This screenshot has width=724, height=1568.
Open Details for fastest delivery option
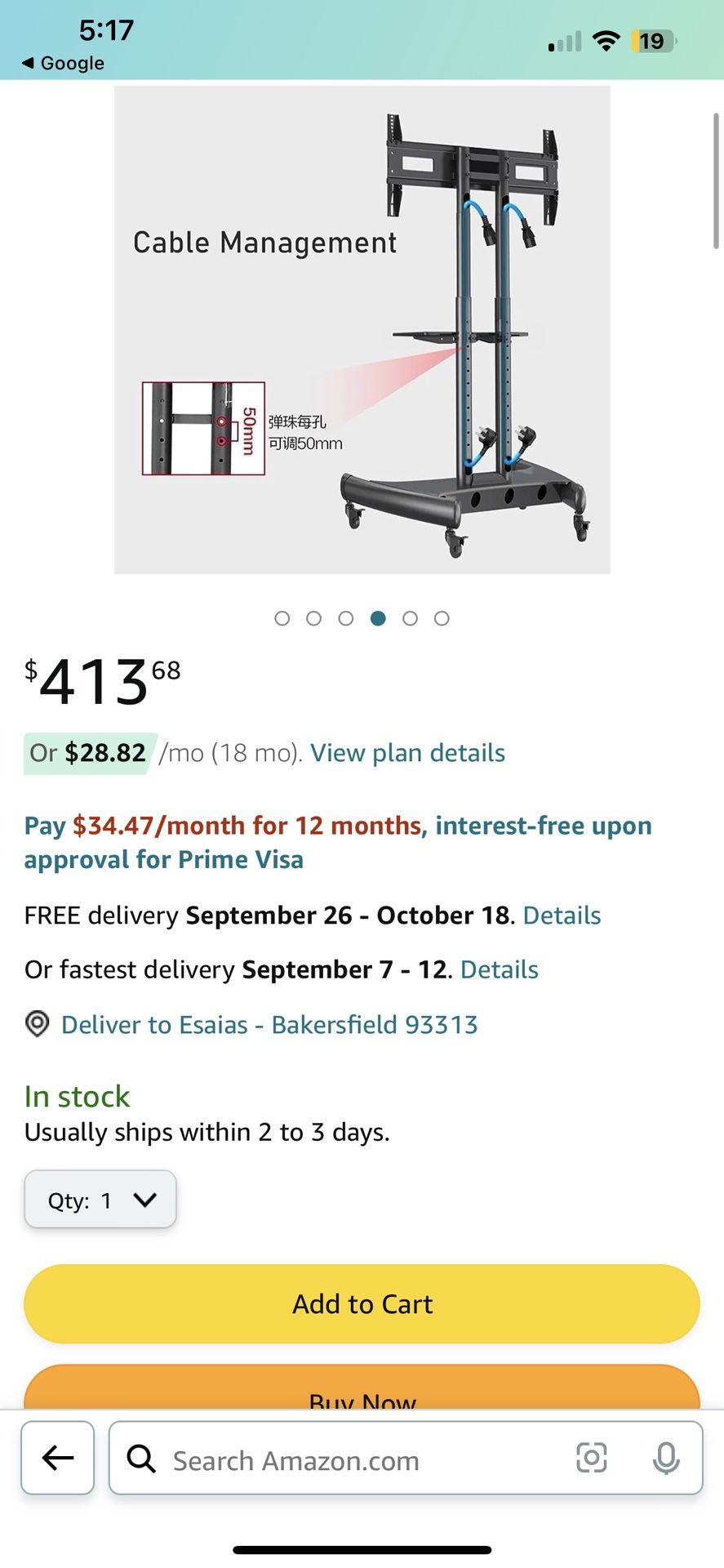coord(500,969)
